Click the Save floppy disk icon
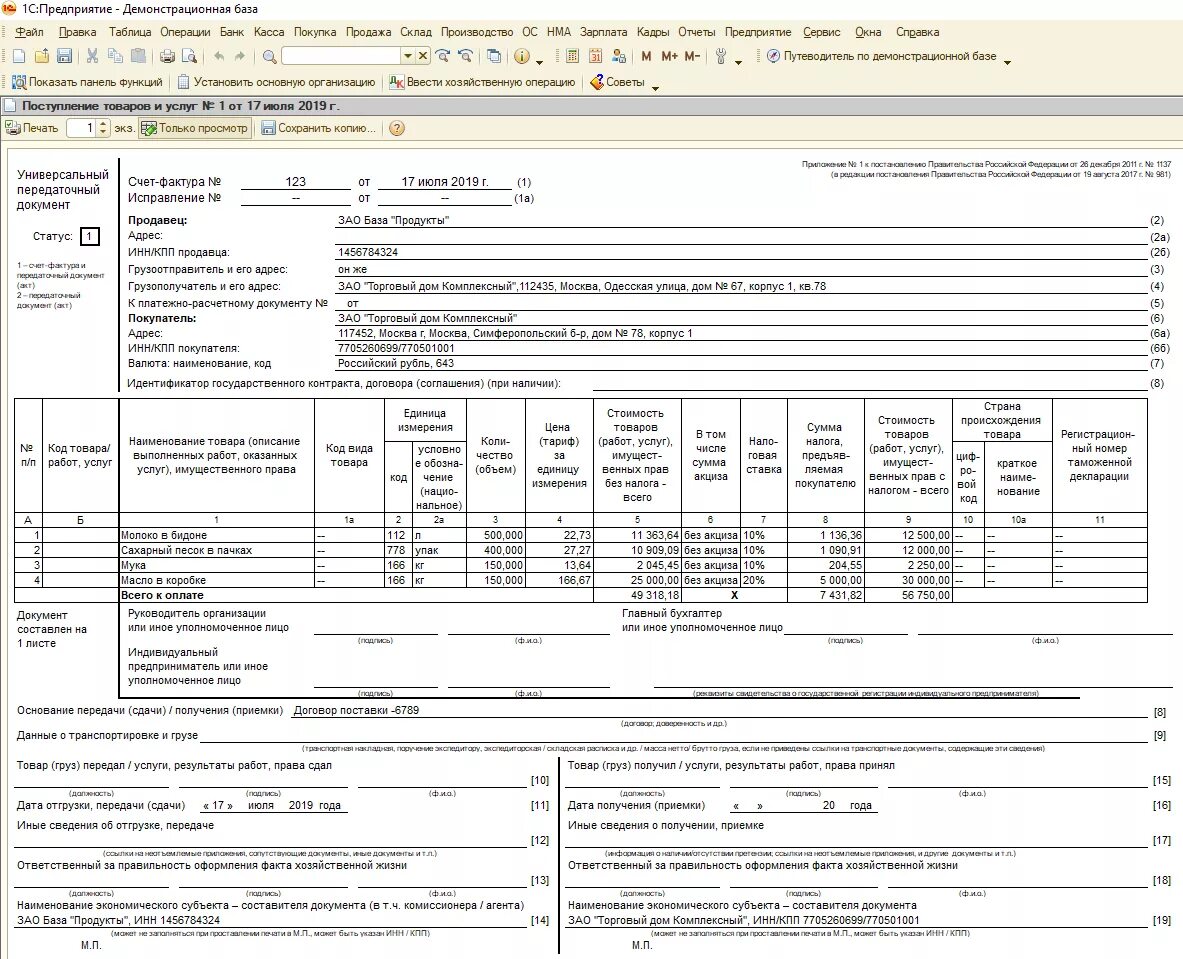The height and width of the screenshot is (959, 1183). pos(64,56)
